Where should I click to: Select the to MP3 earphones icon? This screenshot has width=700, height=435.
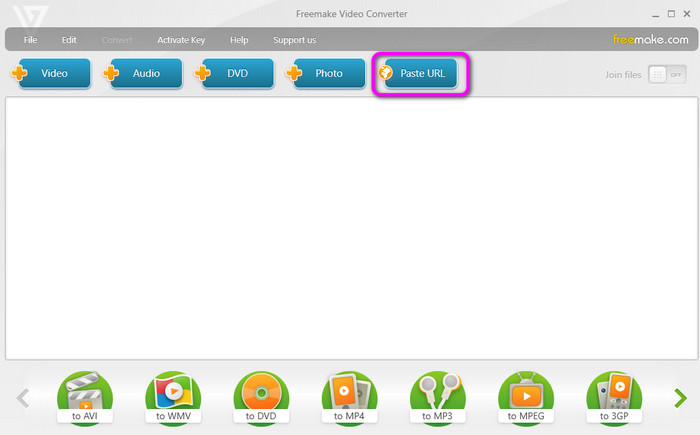click(438, 397)
